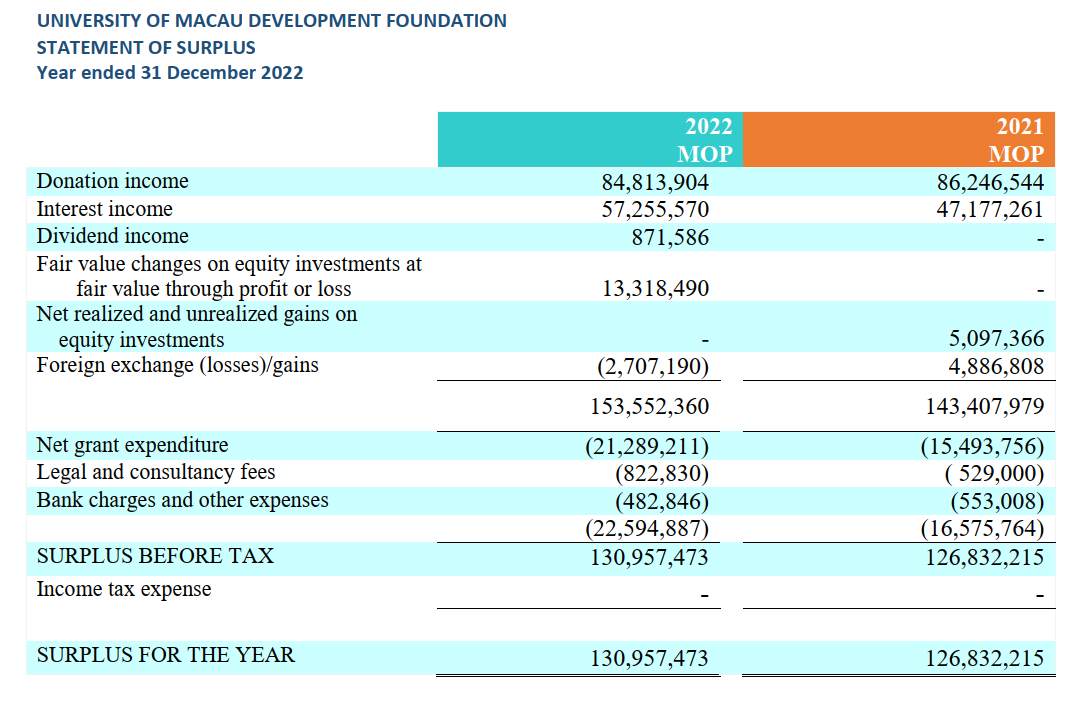Select donation income value 84,813,904
The height and width of the screenshot is (707, 1083).
coord(655,182)
